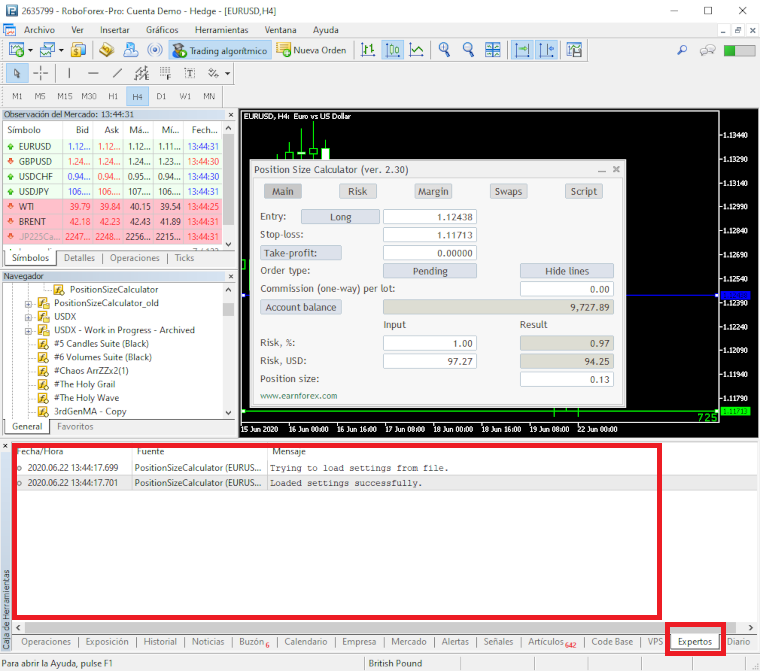Image resolution: width=760 pixels, height=671 pixels.
Task: Expand USDX - Work in Progress - Archived
Action: tap(28, 331)
